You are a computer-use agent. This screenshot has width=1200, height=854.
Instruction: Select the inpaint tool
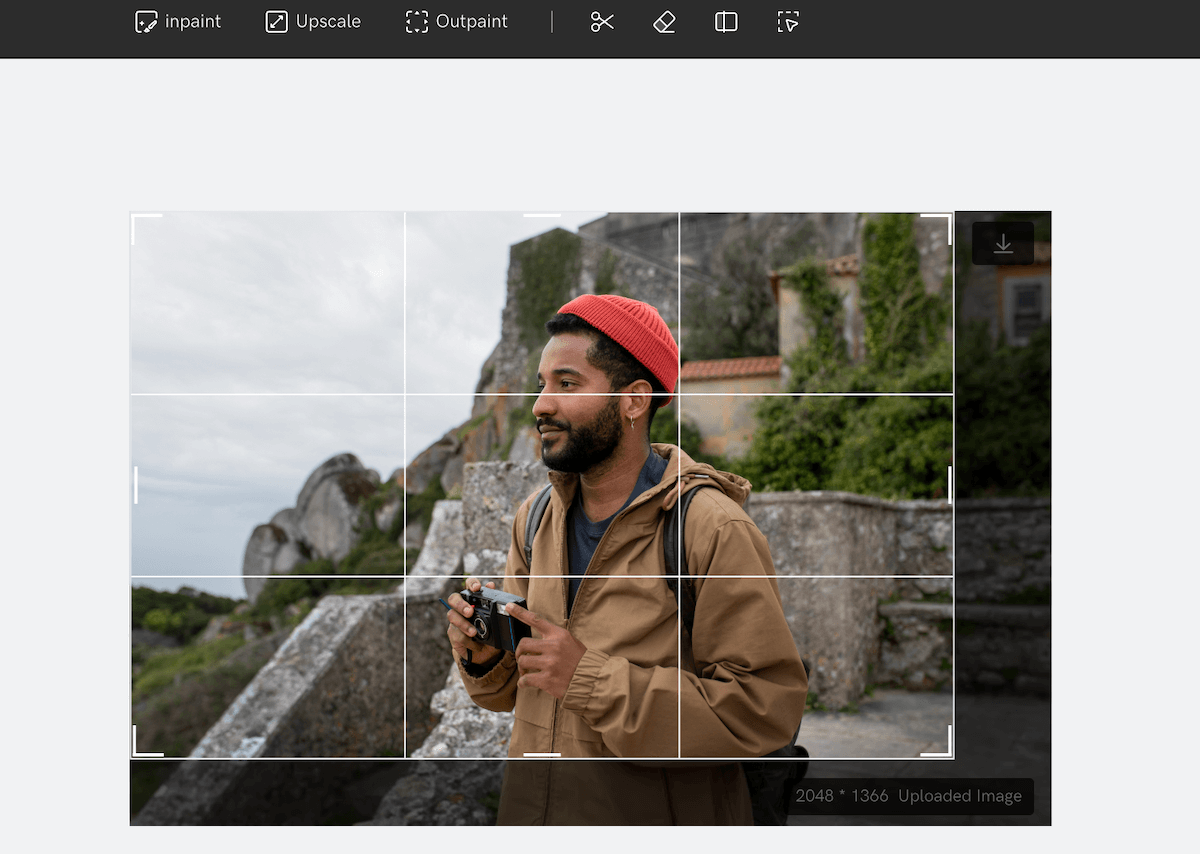(177, 21)
